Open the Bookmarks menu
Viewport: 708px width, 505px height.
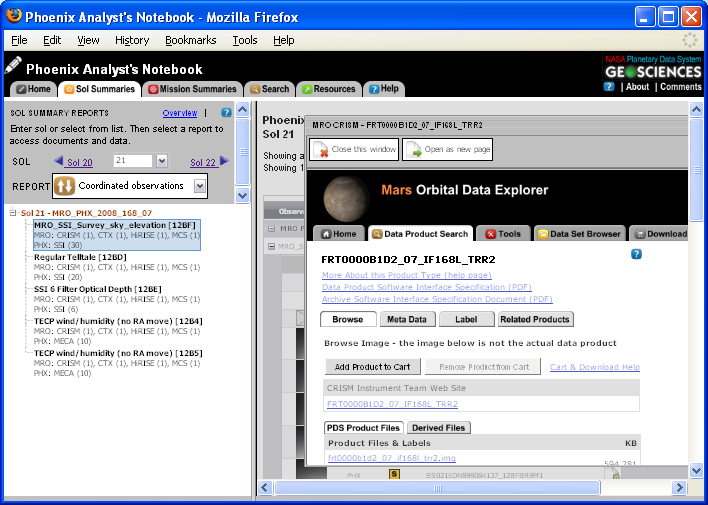click(190, 40)
